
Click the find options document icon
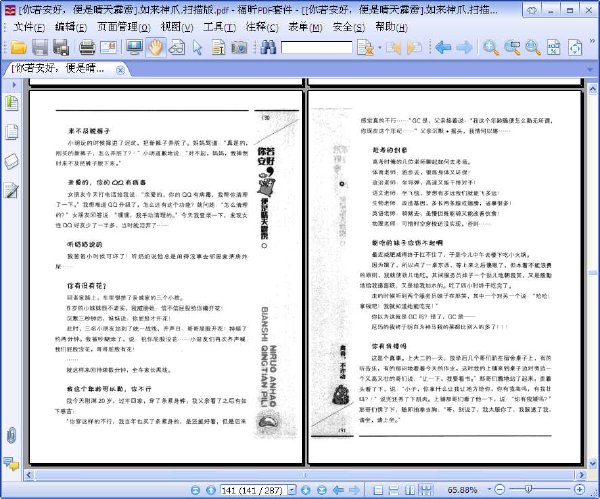365,48
